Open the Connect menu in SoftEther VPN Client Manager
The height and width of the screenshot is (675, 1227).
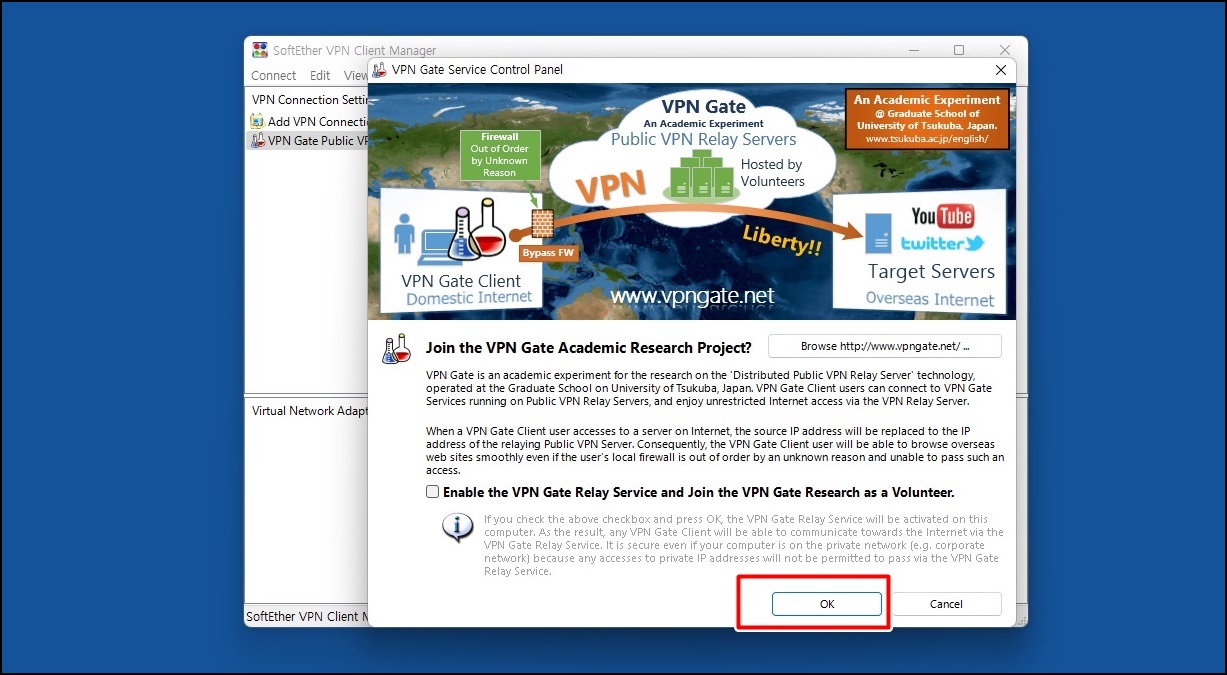click(273, 75)
